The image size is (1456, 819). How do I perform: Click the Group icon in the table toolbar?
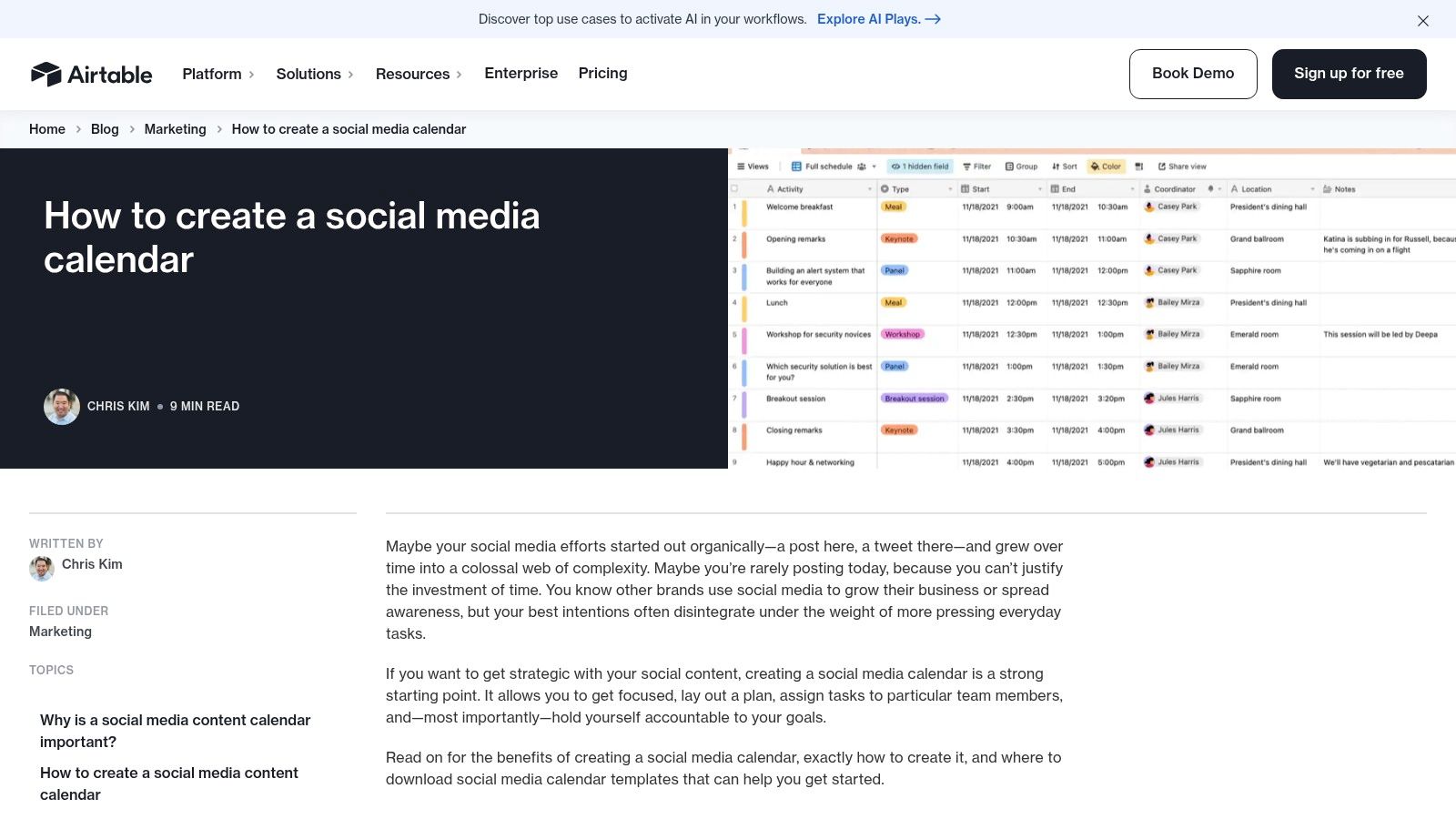pos(1009,167)
